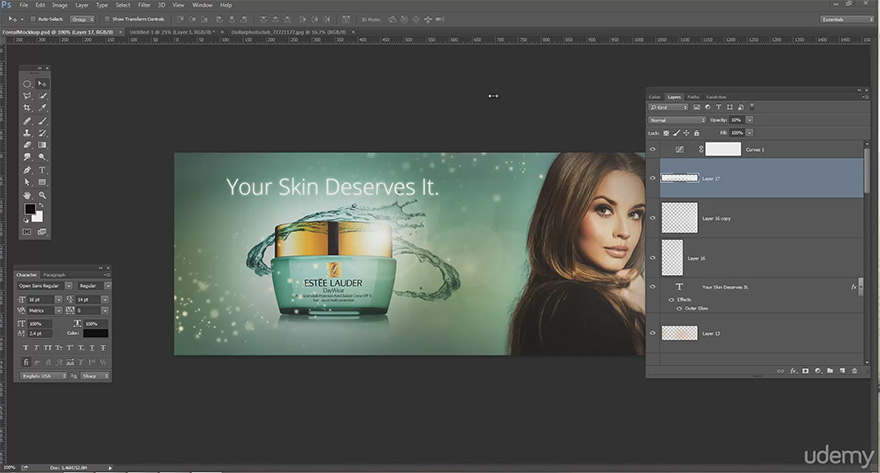Image resolution: width=880 pixels, height=473 pixels.
Task: Open the Essentials workspace dropdown
Action: point(847,19)
